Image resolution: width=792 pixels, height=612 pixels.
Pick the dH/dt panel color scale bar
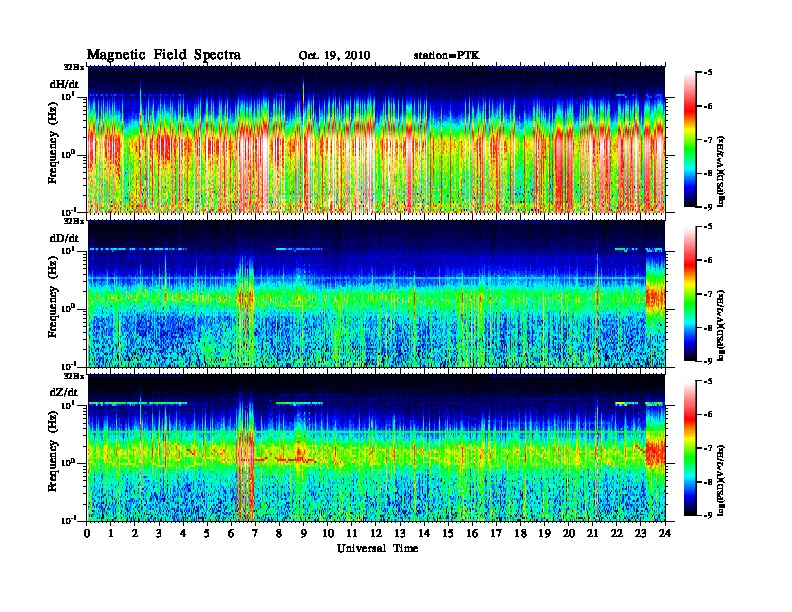tap(690, 140)
